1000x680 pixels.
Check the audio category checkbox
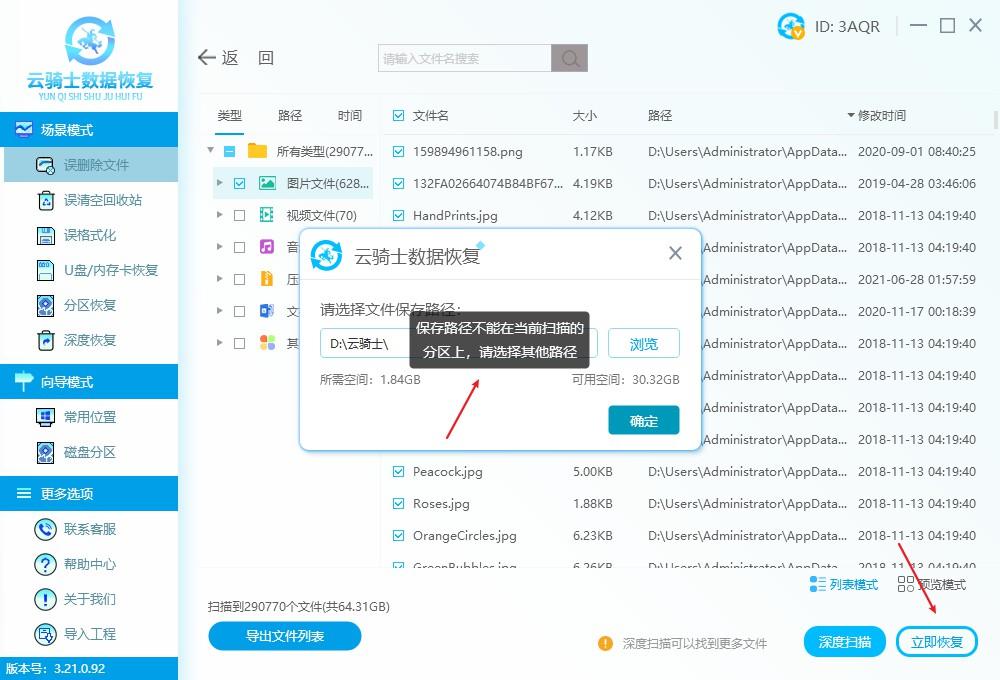pos(240,248)
